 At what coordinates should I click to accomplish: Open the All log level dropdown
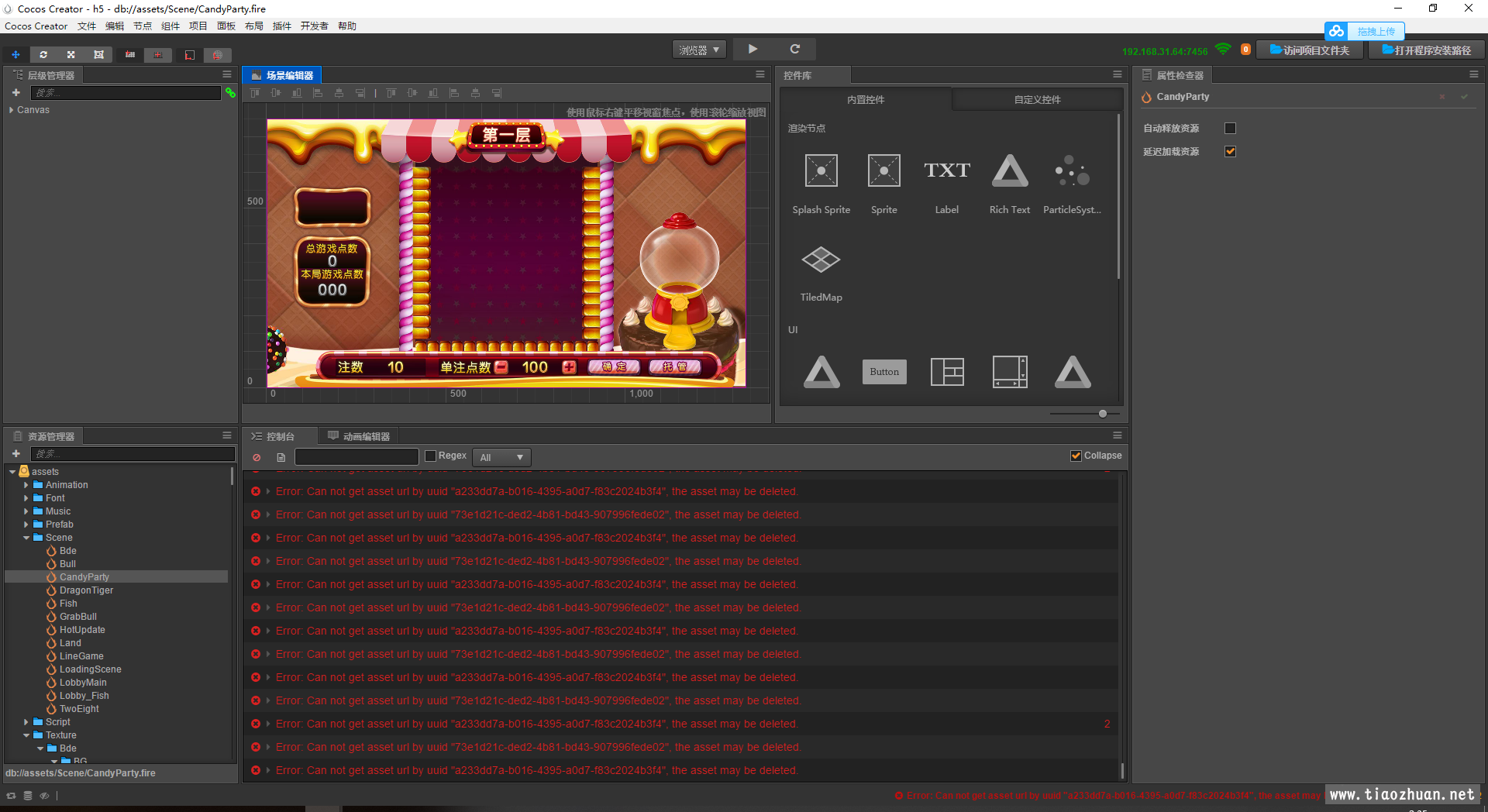[x=502, y=457]
